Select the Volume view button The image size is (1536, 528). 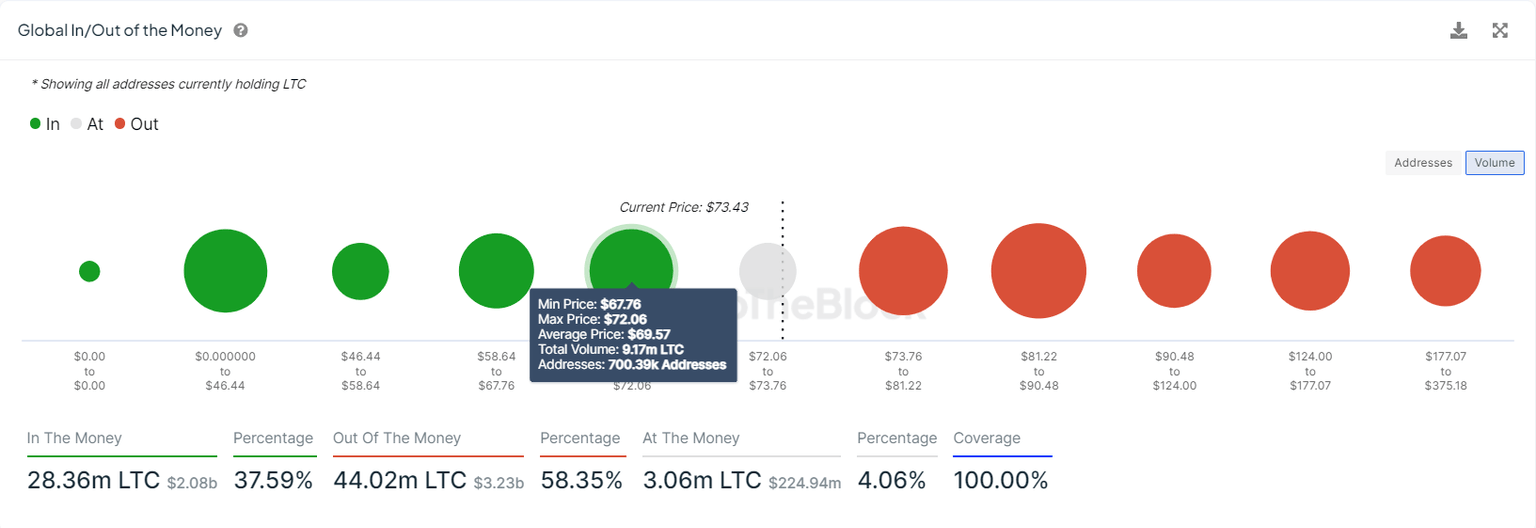1494,163
